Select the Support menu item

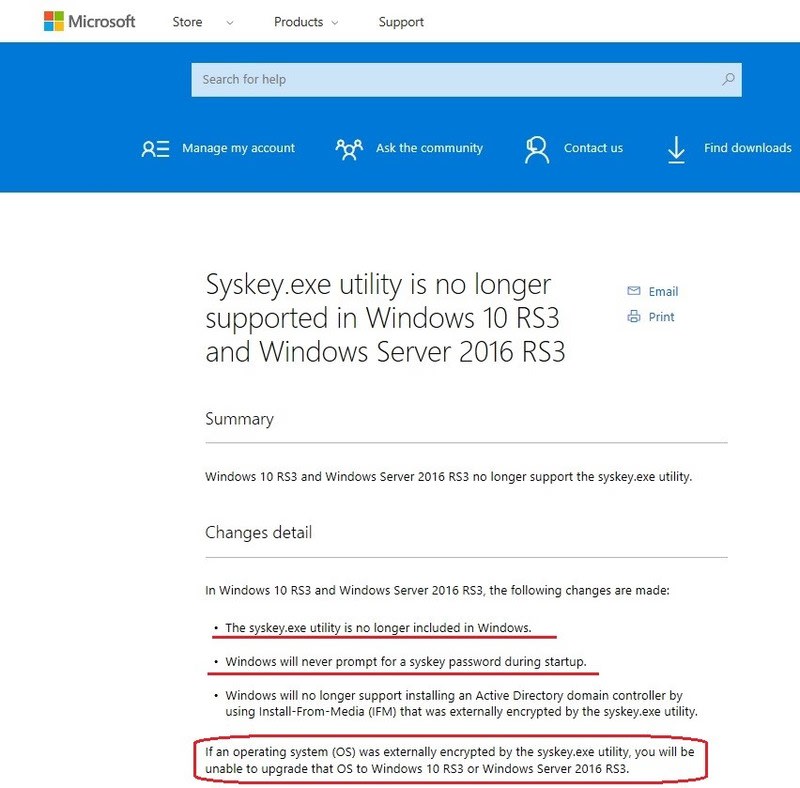[x=400, y=21]
